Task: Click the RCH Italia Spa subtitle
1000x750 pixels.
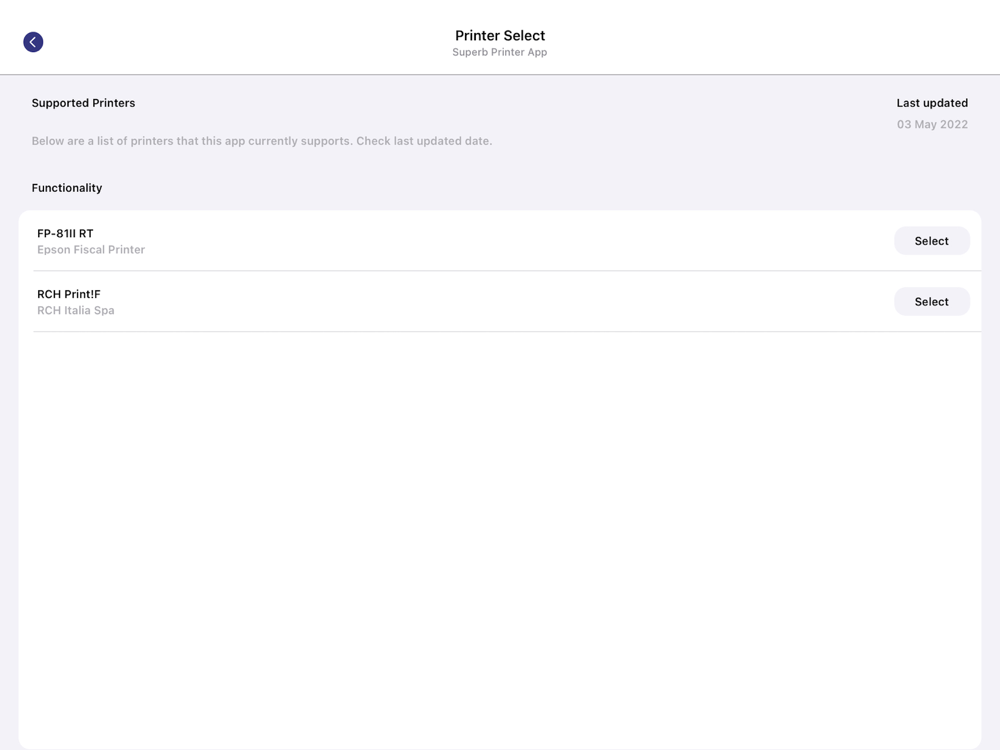Action: [76, 311]
